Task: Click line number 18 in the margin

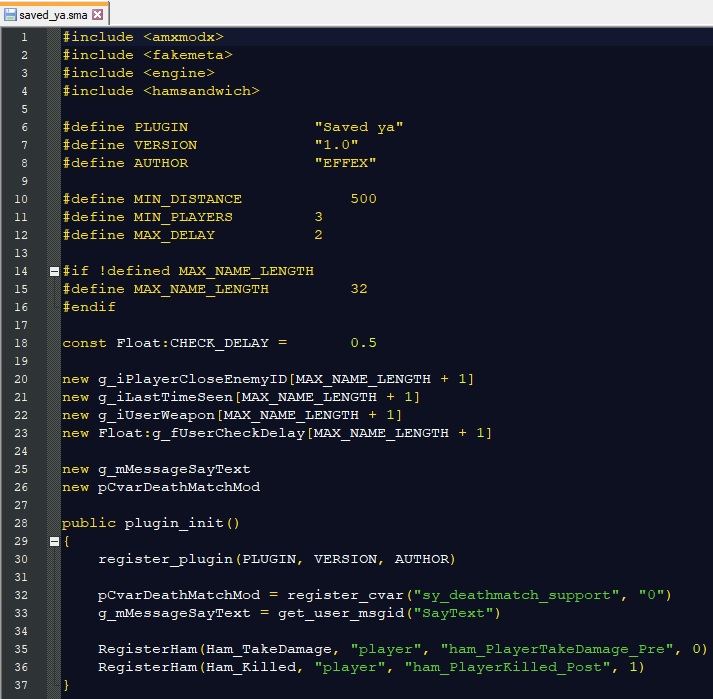Action: [22, 343]
